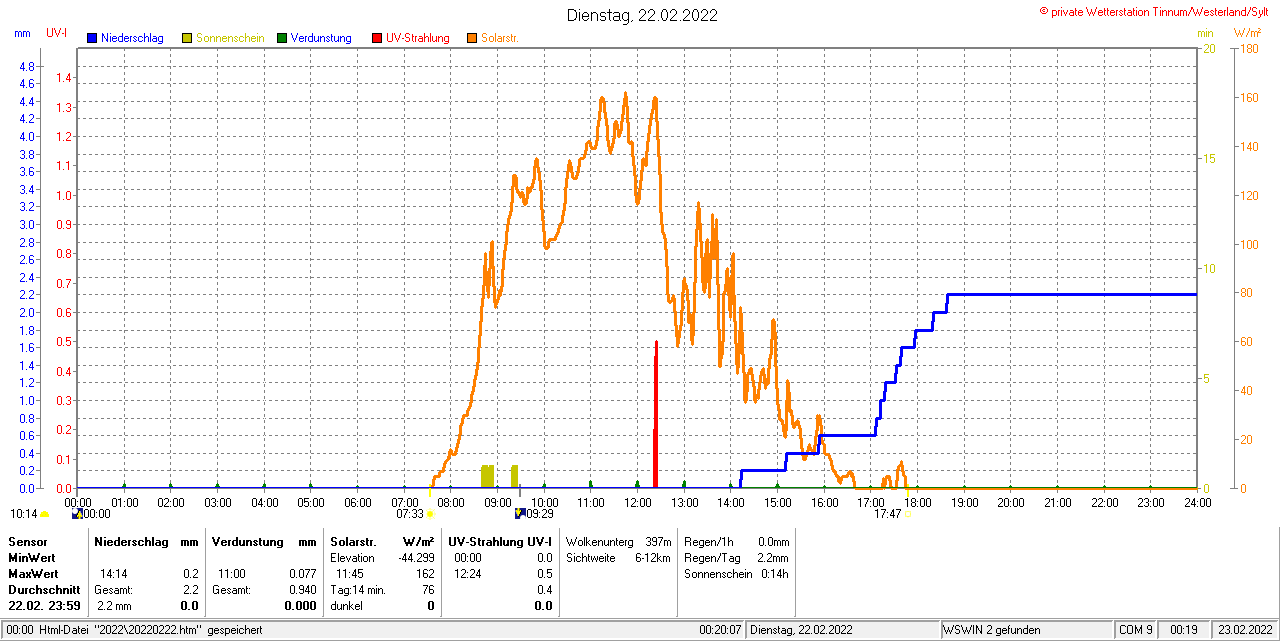The height and width of the screenshot is (641, 1280).
Task: Select the Solarstr. legend label
Action: click(x=500, y=38)
